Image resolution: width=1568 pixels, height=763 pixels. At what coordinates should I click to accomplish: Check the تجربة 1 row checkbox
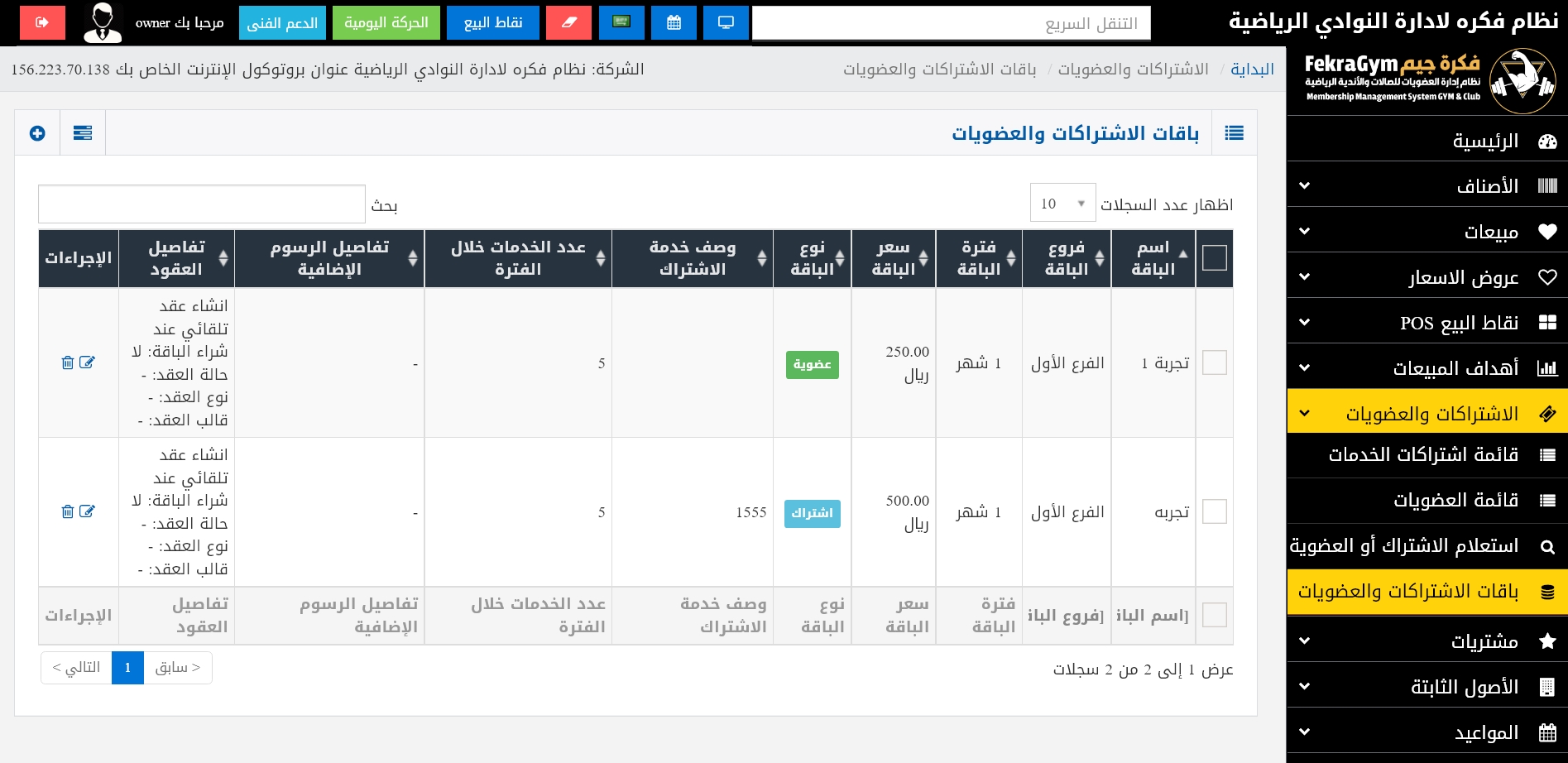(x=1214, y=362)
